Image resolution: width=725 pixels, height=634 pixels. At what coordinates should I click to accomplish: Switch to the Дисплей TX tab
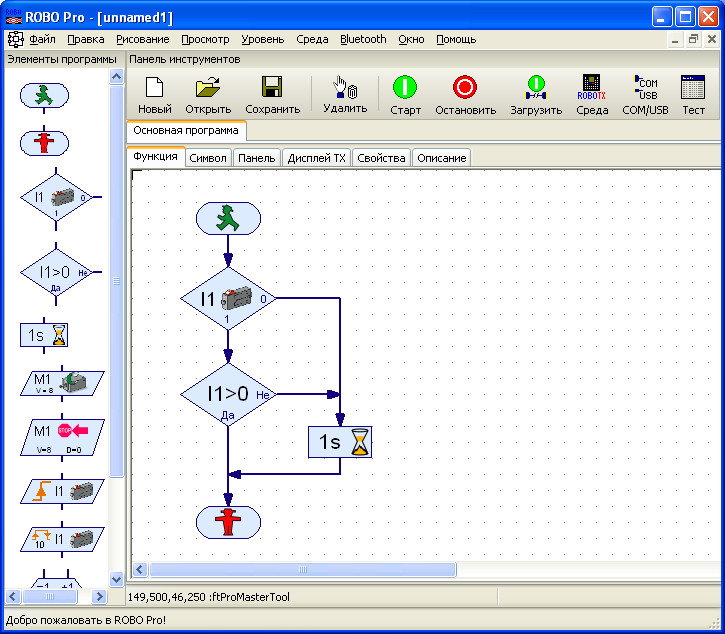tap(316, 158)
